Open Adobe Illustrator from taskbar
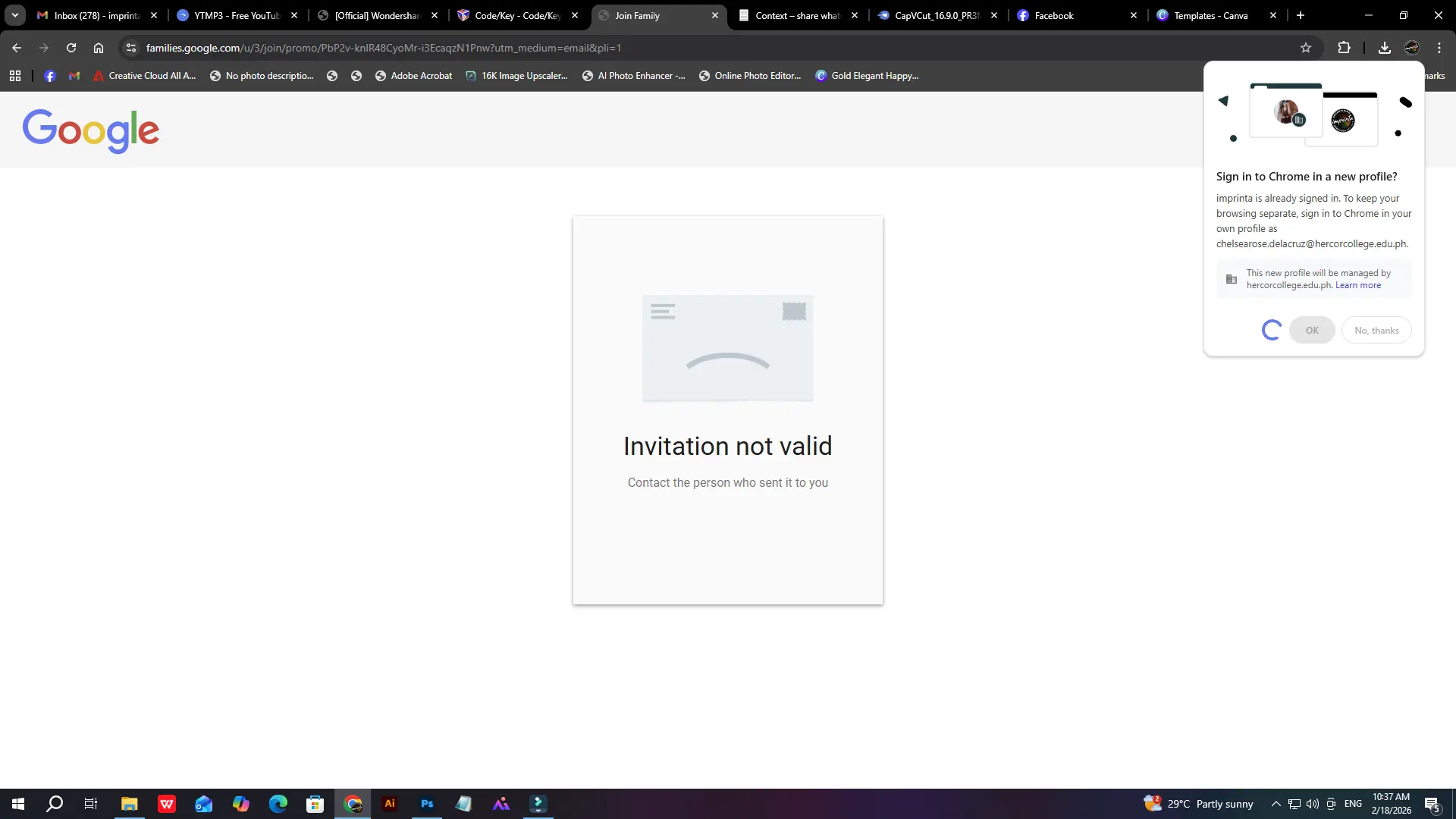 tap(390, 804)
